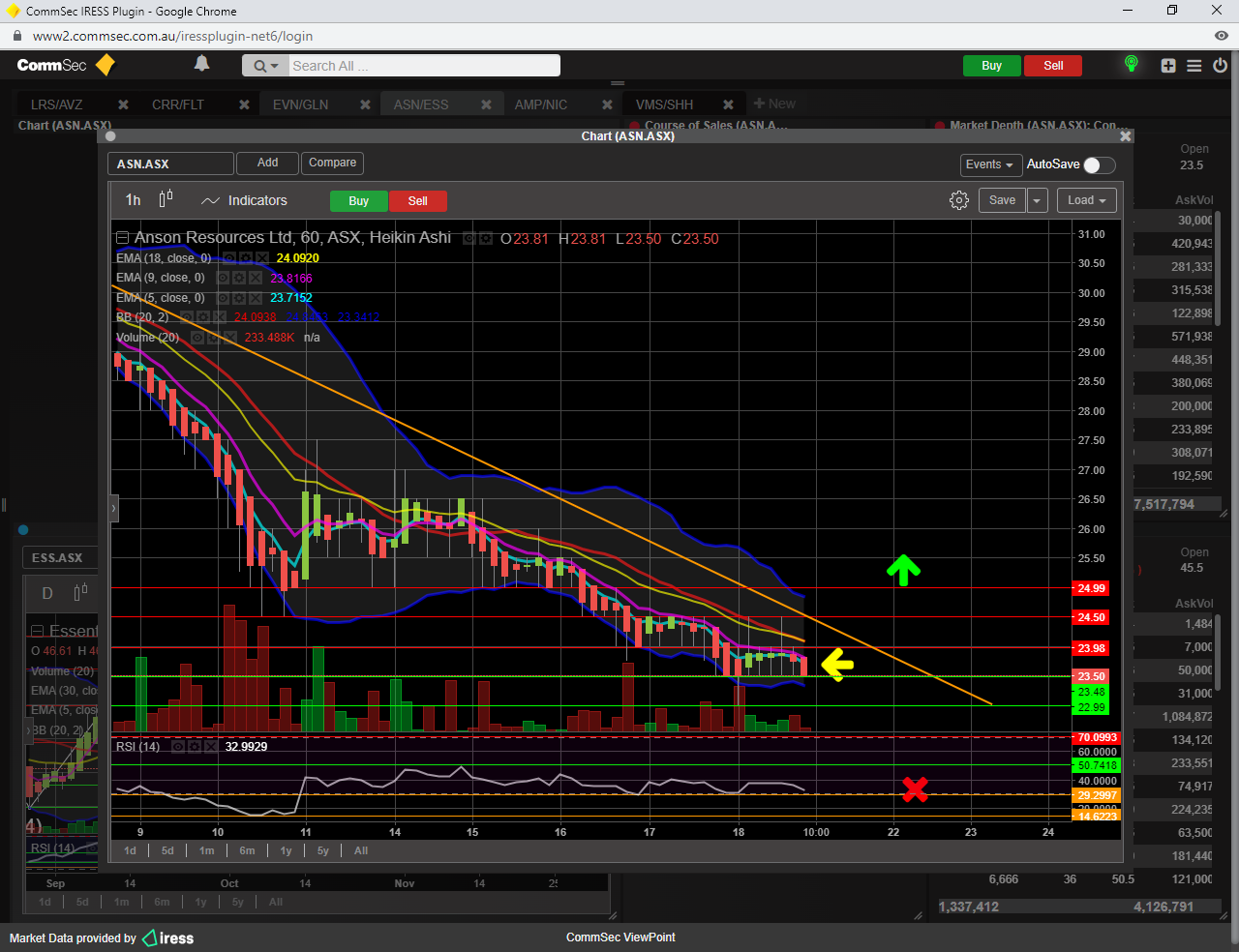Open the chart settings gear icon
The image size is (1239, 952).
959,200
